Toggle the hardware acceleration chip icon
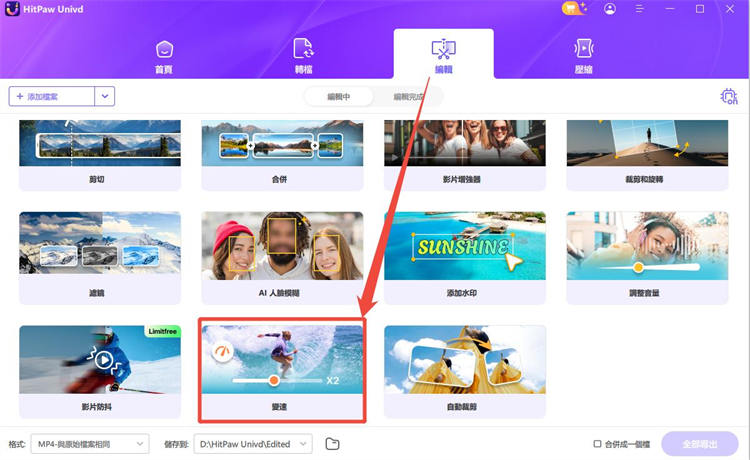 click(729, 97)
